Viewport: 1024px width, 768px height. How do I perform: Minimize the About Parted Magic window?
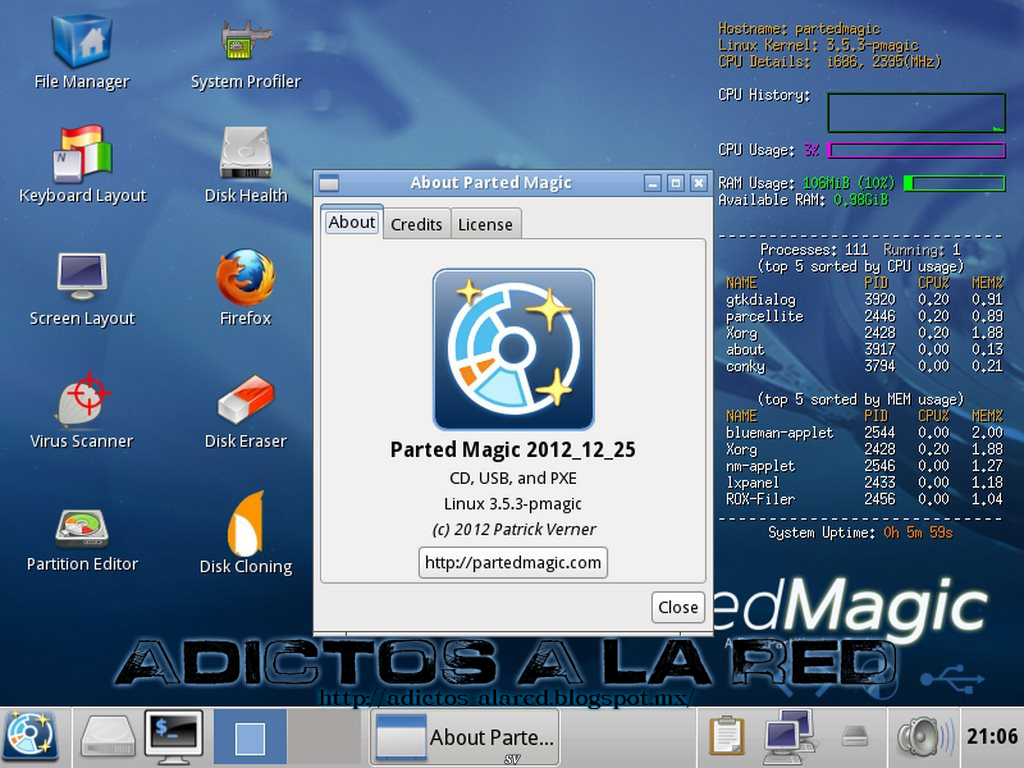(652, 184)
